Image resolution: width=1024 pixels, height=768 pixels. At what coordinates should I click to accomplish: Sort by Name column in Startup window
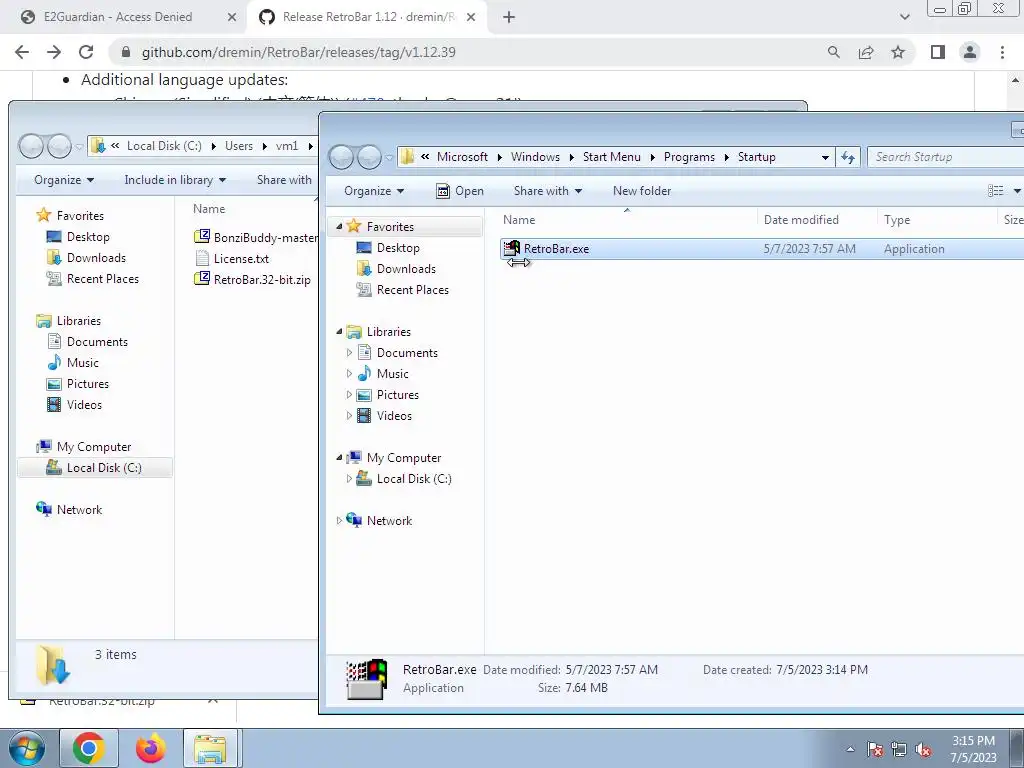pyautogui.click(x=519, y=220)
